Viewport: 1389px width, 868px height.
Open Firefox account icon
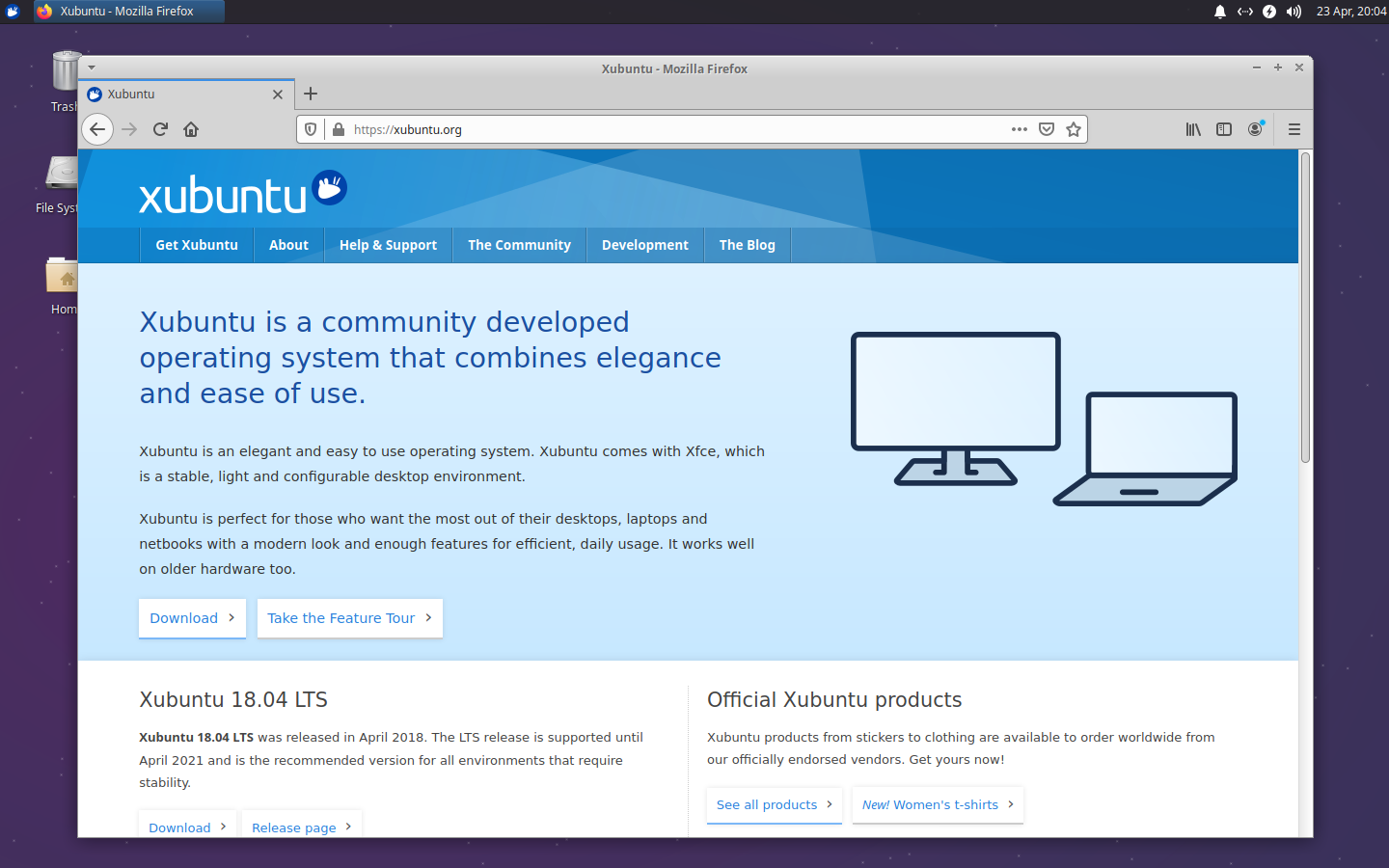tap(1255, 129)
